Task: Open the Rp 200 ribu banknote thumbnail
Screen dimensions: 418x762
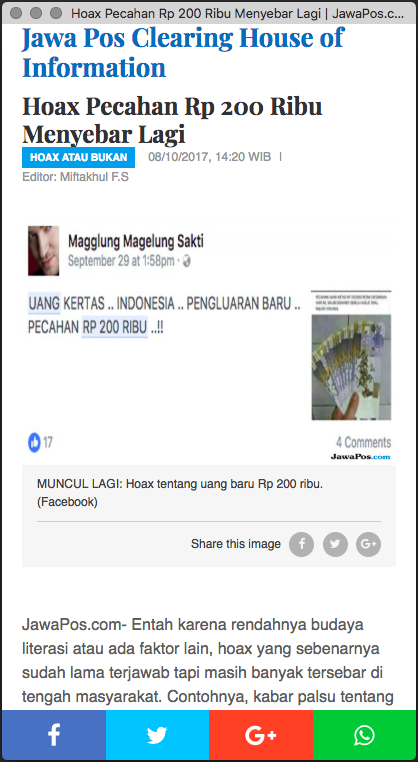Action: pyautogui.click(x=351, y=356)
